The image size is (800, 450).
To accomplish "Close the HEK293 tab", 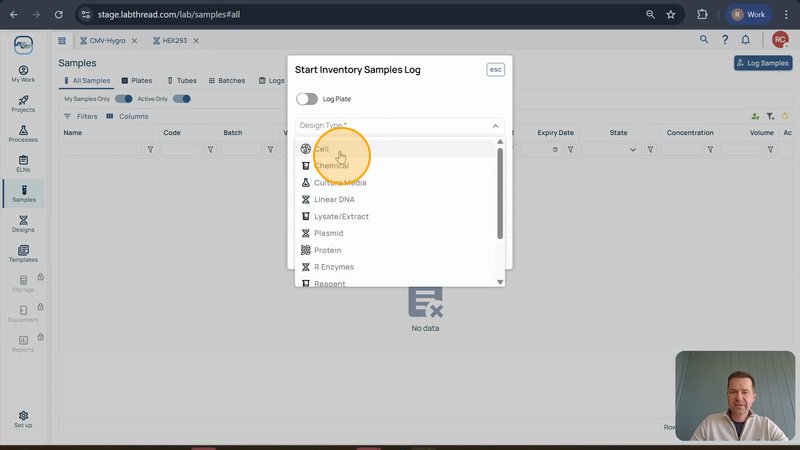I will 196,40.
